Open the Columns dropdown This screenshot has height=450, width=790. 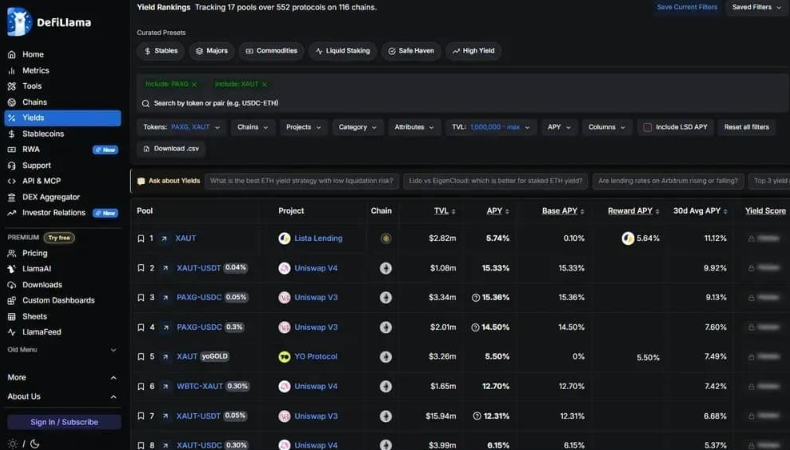(x=607, y=127)
